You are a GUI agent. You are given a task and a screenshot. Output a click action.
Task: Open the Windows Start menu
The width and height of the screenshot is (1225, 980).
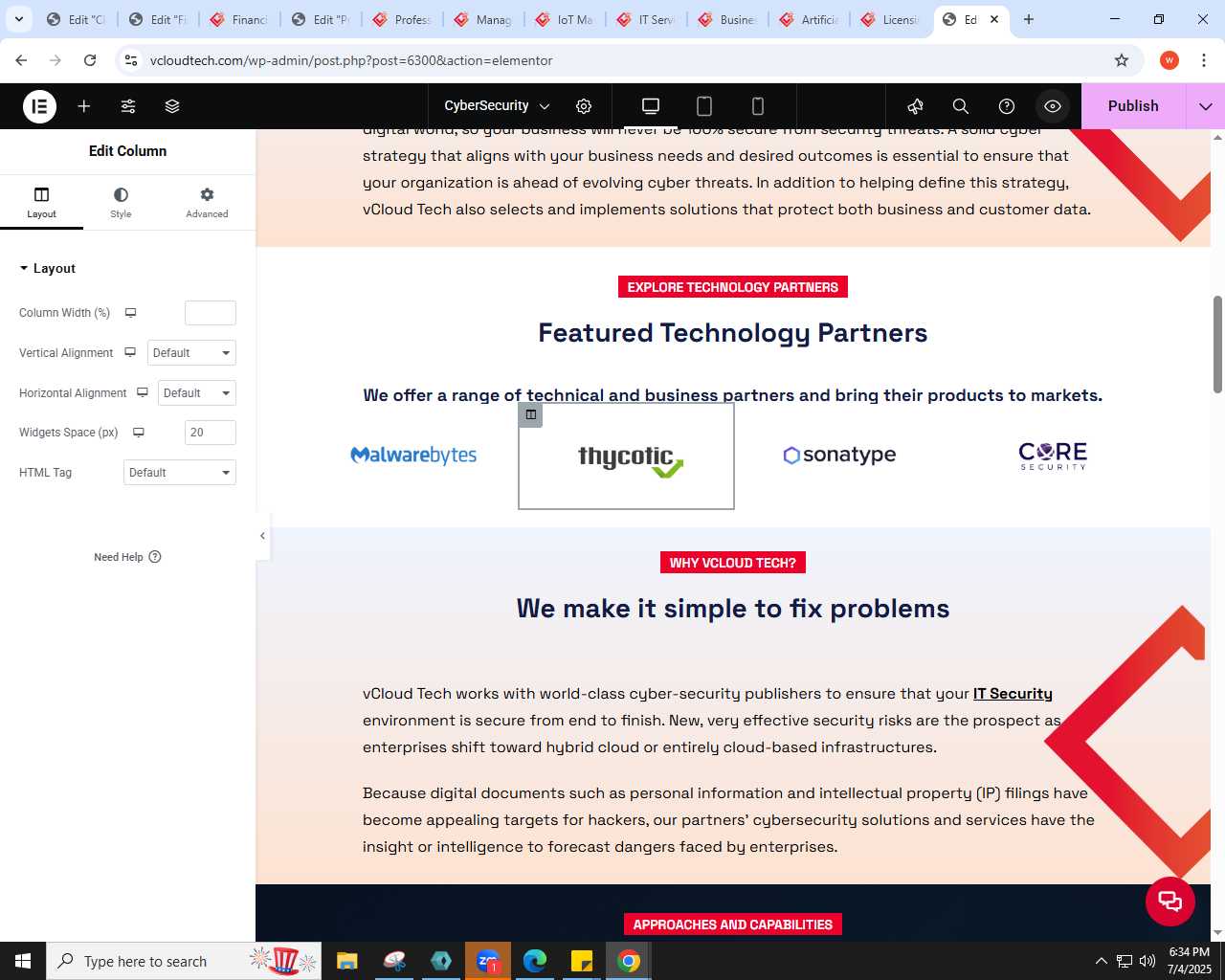(x=23, y=961)
